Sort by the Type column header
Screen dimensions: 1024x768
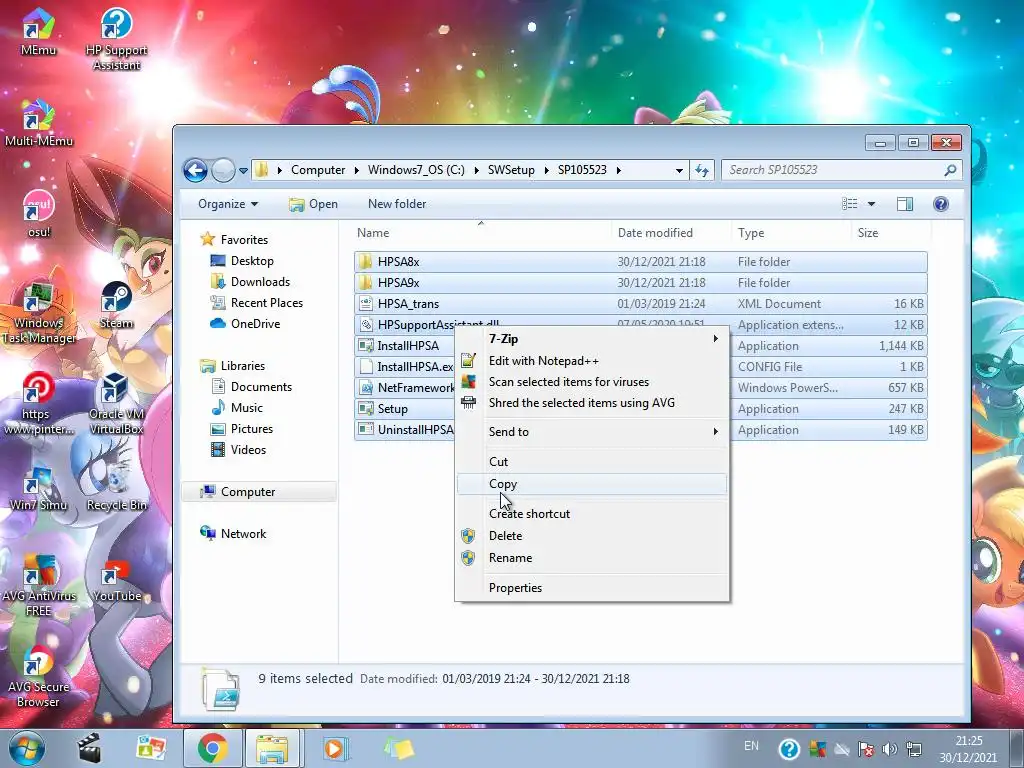[792, 232]
